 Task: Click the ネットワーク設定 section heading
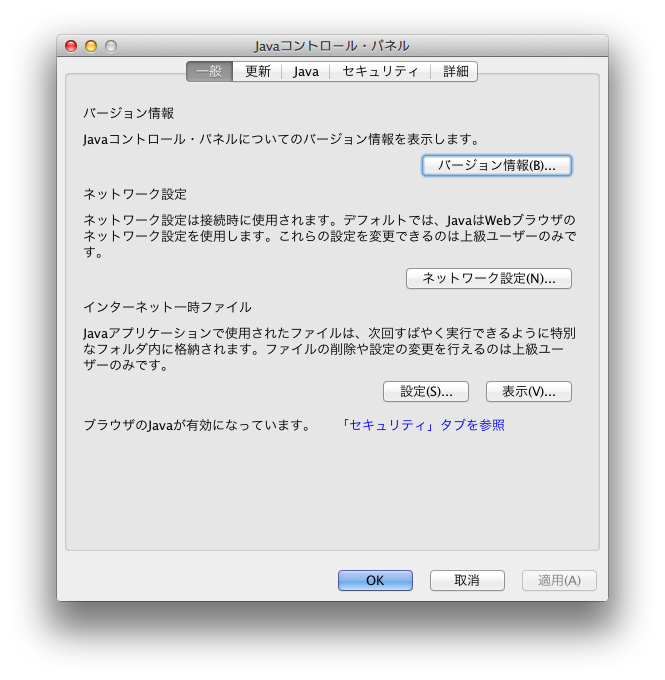tap(135, 194)
